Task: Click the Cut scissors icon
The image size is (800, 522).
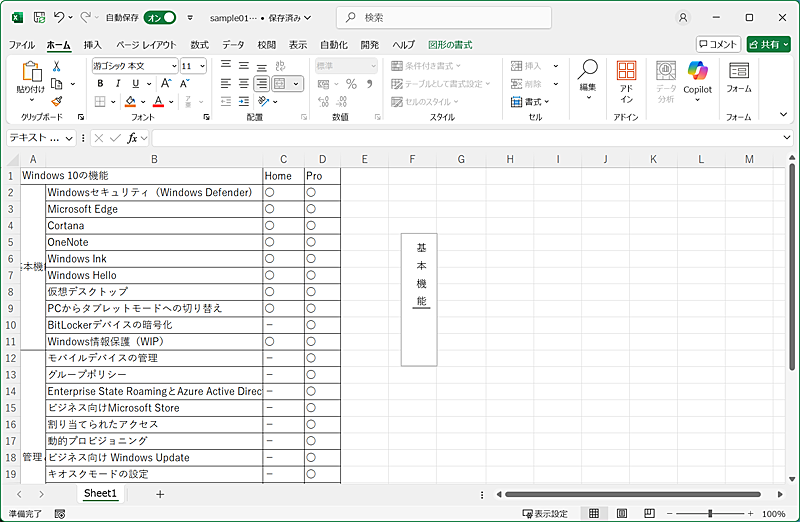Action: pyautogui.click(x=57, y=66)
